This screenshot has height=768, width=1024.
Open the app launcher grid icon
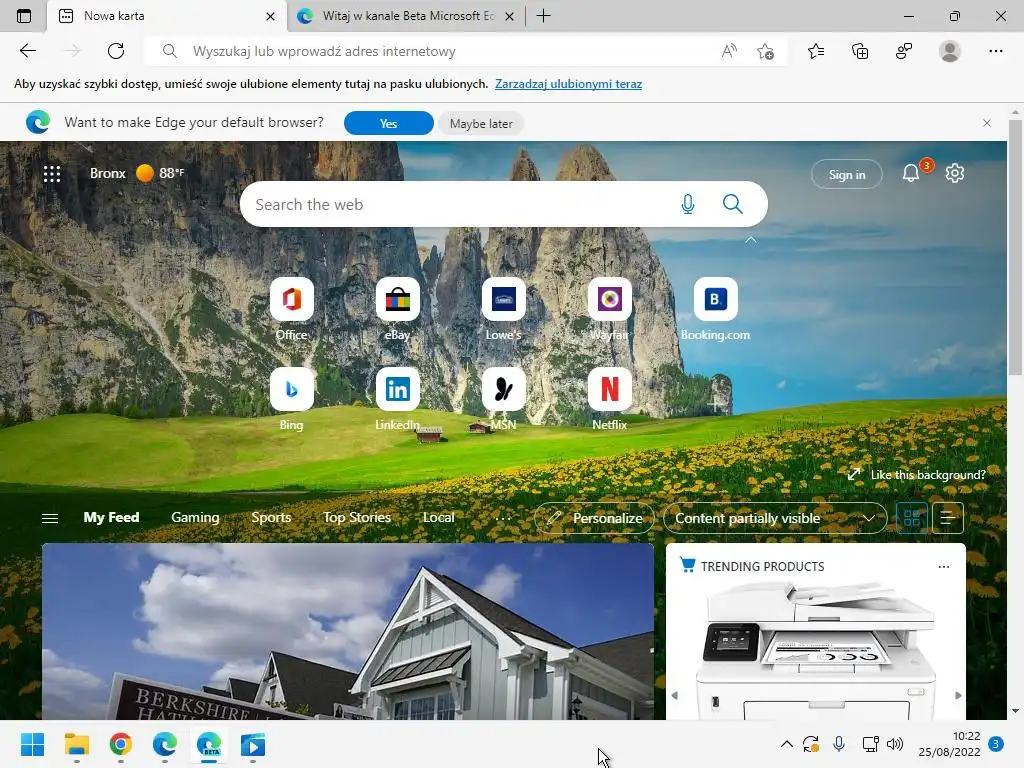click(52, 173)
